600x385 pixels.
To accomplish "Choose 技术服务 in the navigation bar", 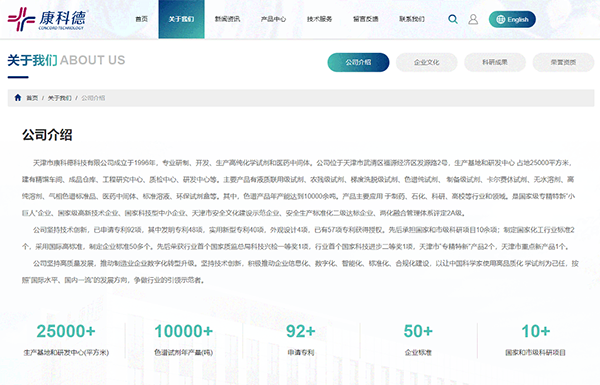I will click(320, 19).
